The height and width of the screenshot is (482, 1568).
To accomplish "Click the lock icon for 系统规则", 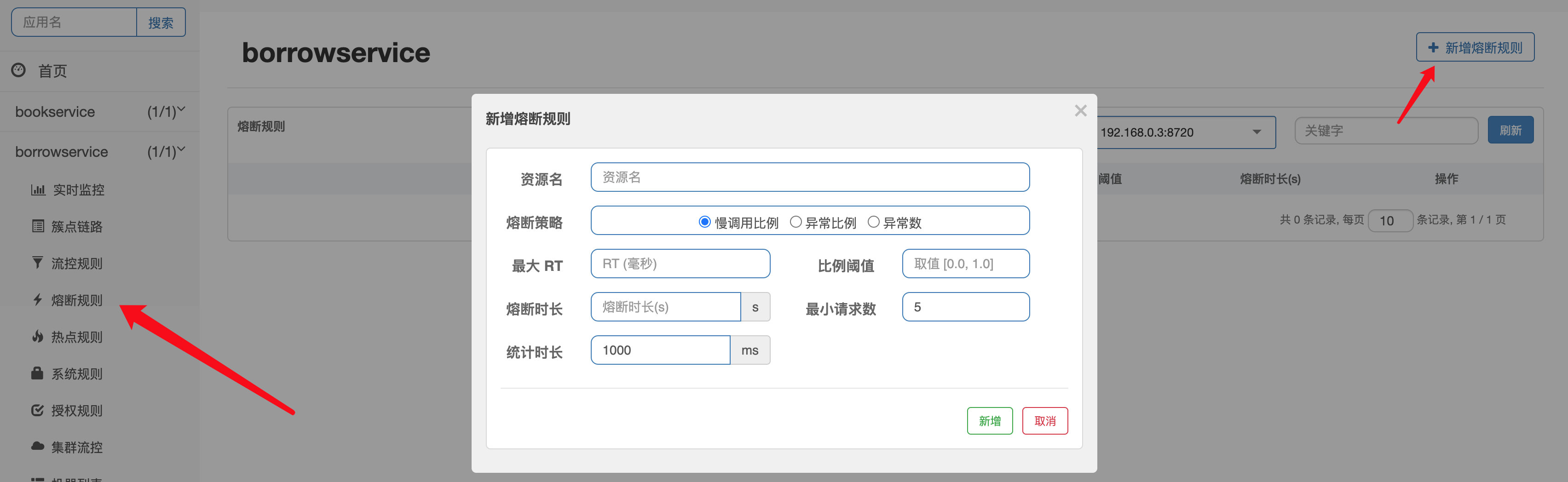I will (38, 373).
